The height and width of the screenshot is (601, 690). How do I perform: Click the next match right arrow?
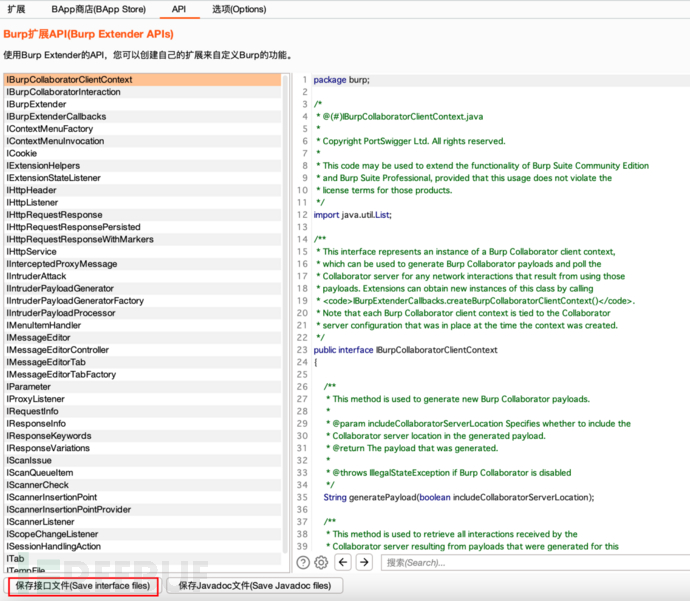(365, 563)
